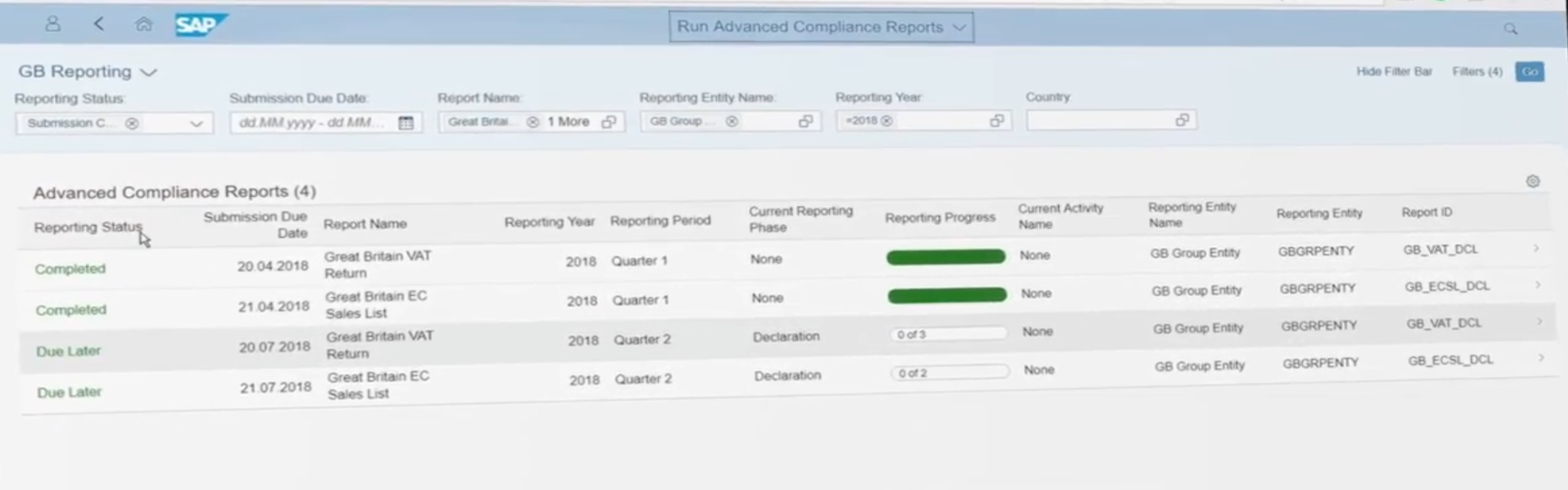Open value help for Reporting Entity Name
The image size is (1568, 490).
coord(805,121)
